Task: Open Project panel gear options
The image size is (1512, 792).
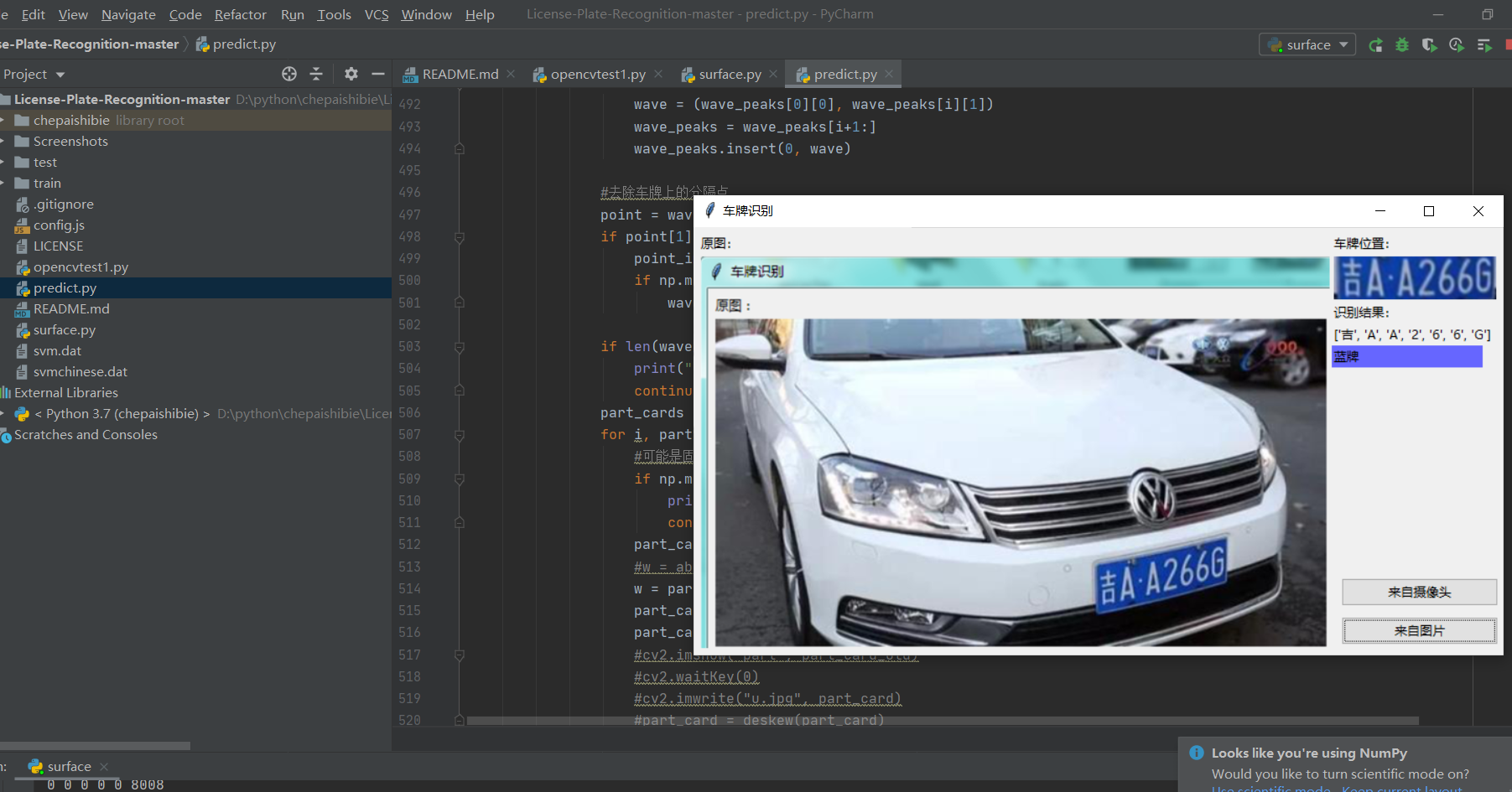Action: tap(351, 74)
